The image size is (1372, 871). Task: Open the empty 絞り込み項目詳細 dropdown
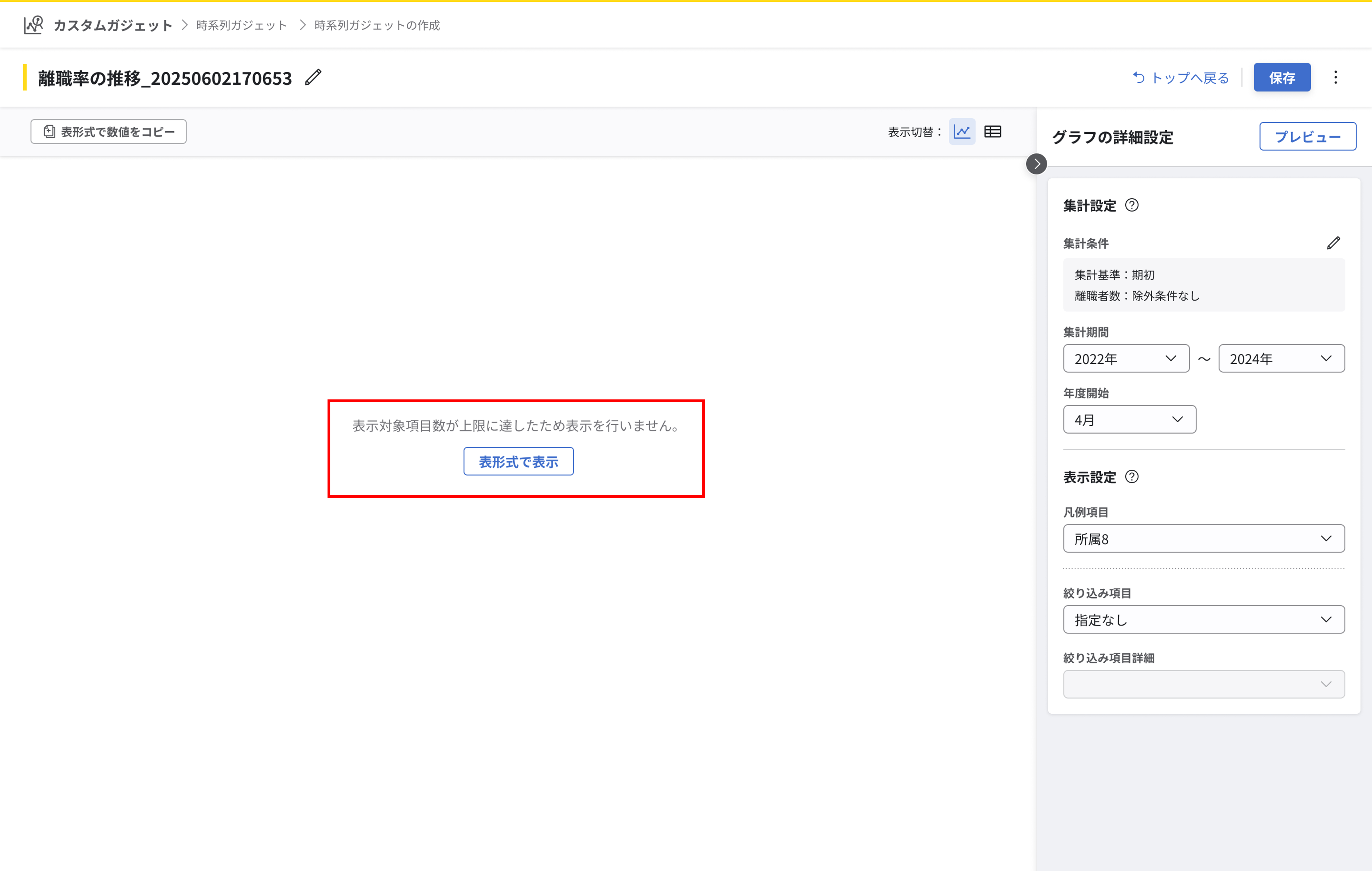pyautogui.click(x=1204, y=684)
